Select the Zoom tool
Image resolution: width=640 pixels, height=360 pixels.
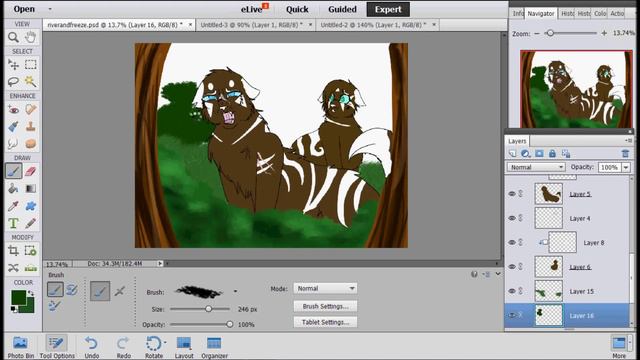[13, 38]
